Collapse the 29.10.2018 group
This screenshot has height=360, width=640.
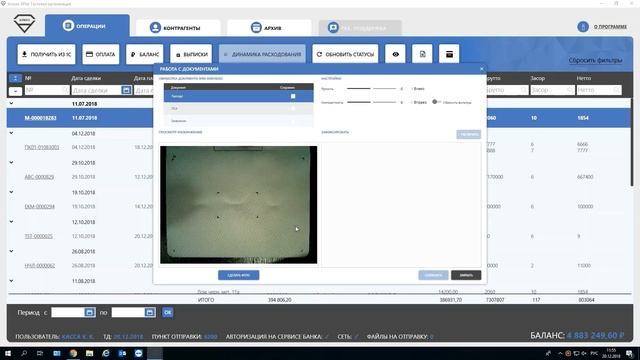pos(11,162)
